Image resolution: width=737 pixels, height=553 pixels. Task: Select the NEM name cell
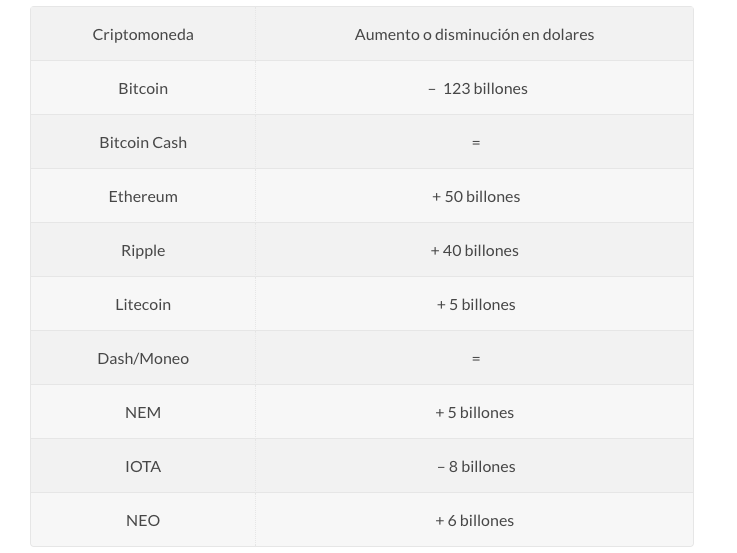click(x=143, y=413)
